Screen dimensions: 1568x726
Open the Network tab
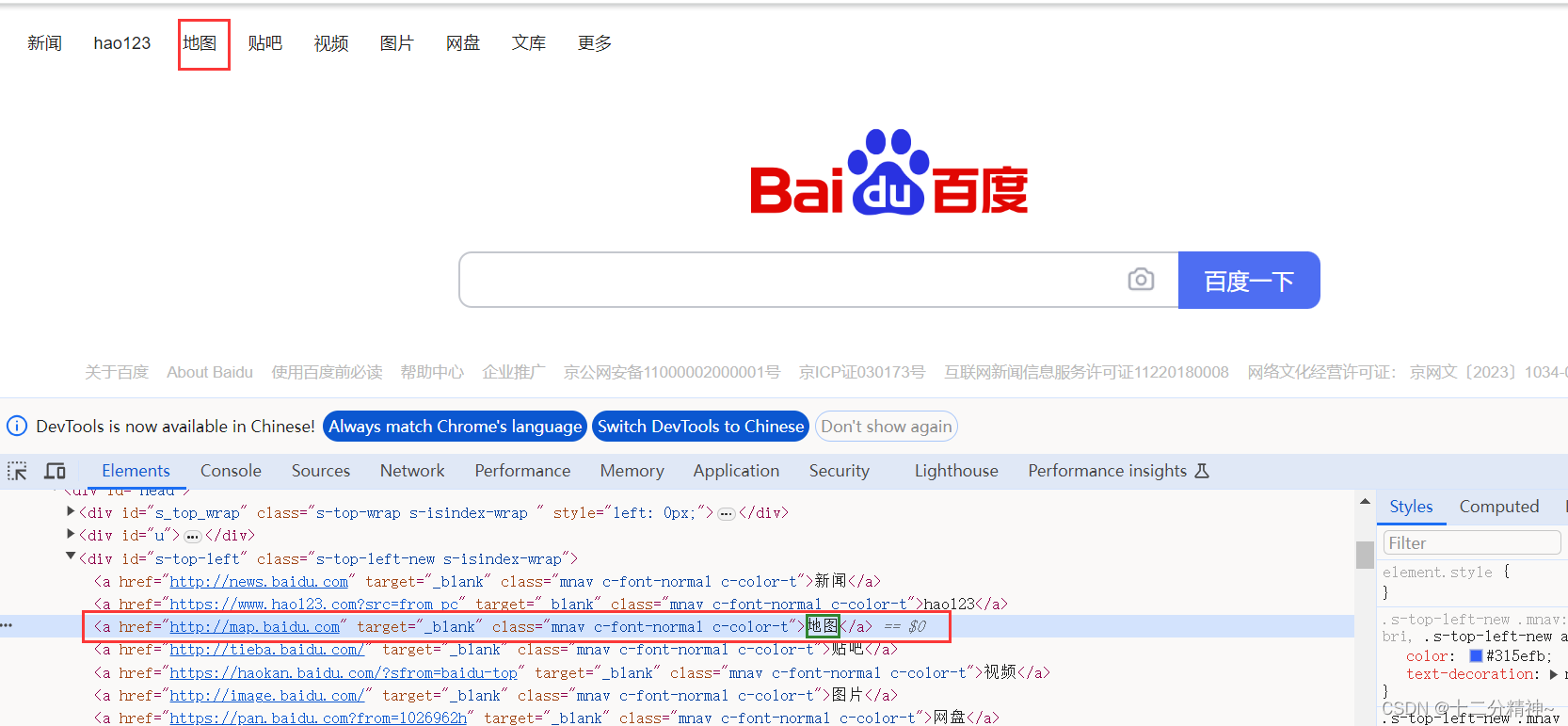tap(412, 471)
